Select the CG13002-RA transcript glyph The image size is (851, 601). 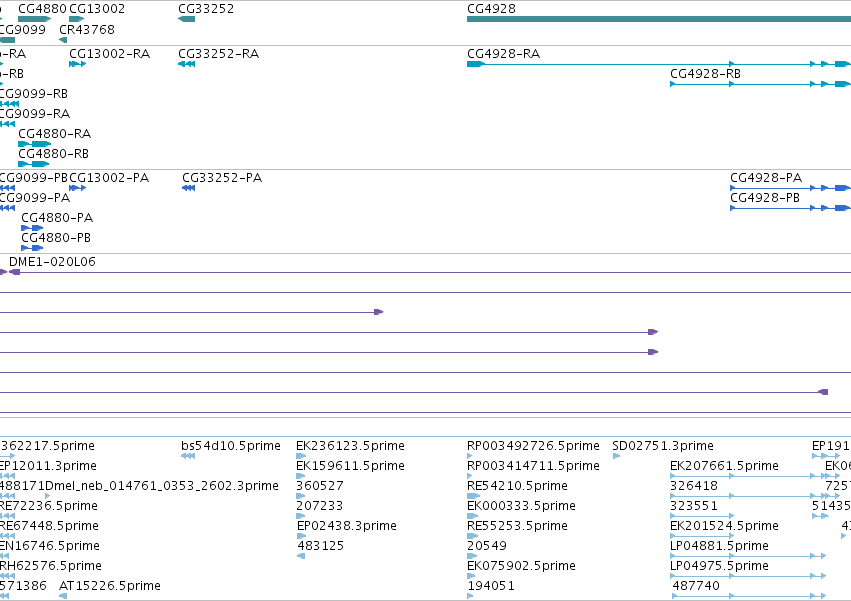[77, 64]
